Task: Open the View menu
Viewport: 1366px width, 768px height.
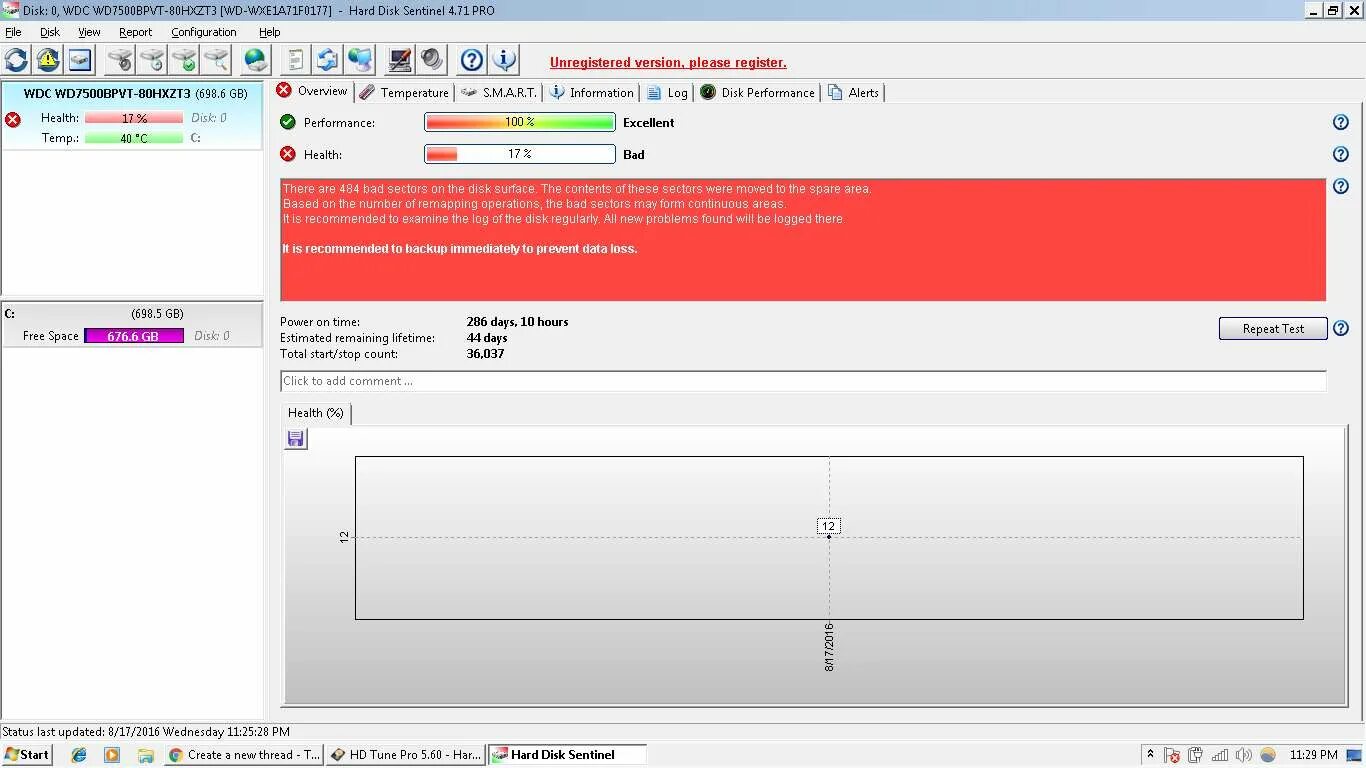Action: [89, 32]
